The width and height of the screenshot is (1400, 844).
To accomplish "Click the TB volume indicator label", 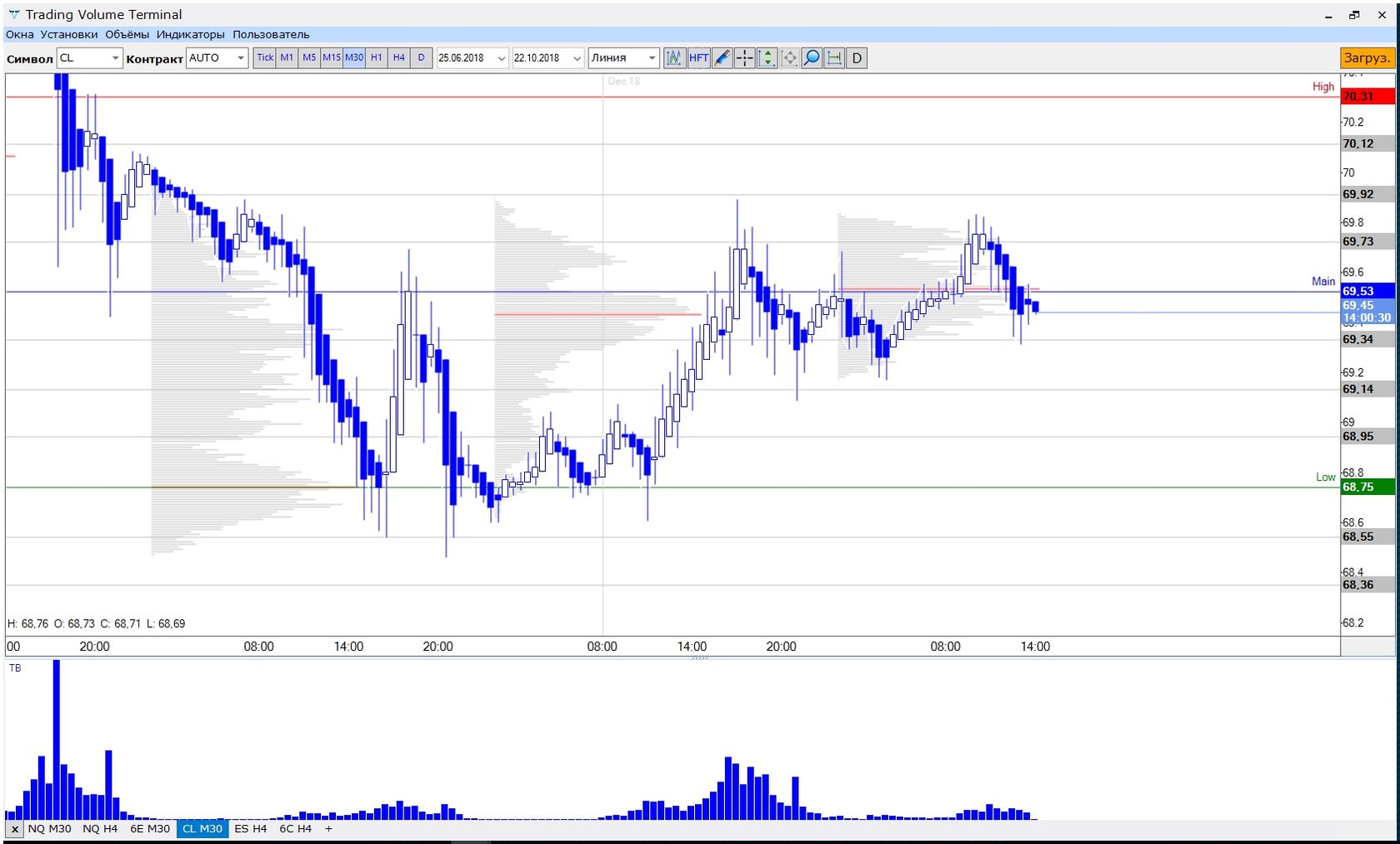I will (x=15, y=668).
